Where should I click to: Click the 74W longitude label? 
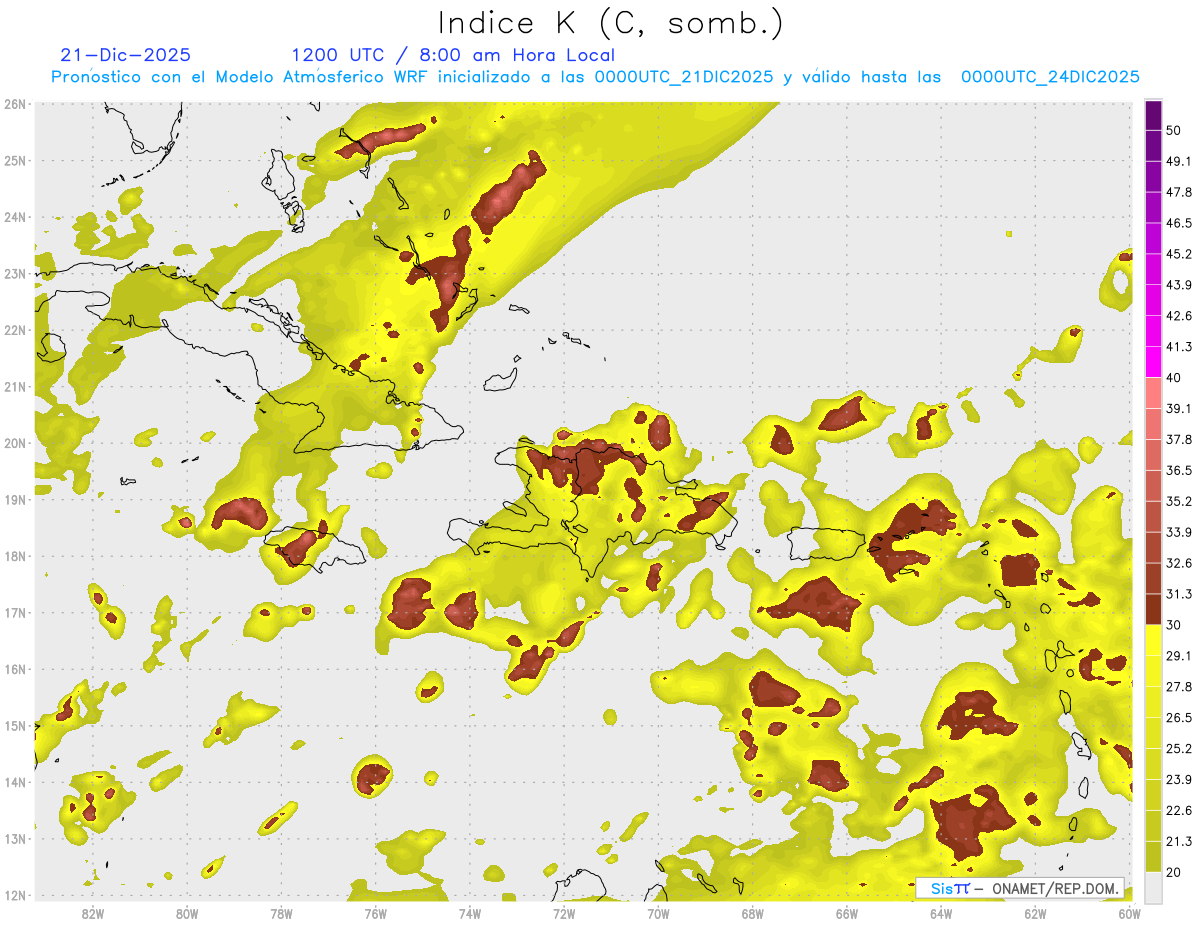tap(470, 914)
